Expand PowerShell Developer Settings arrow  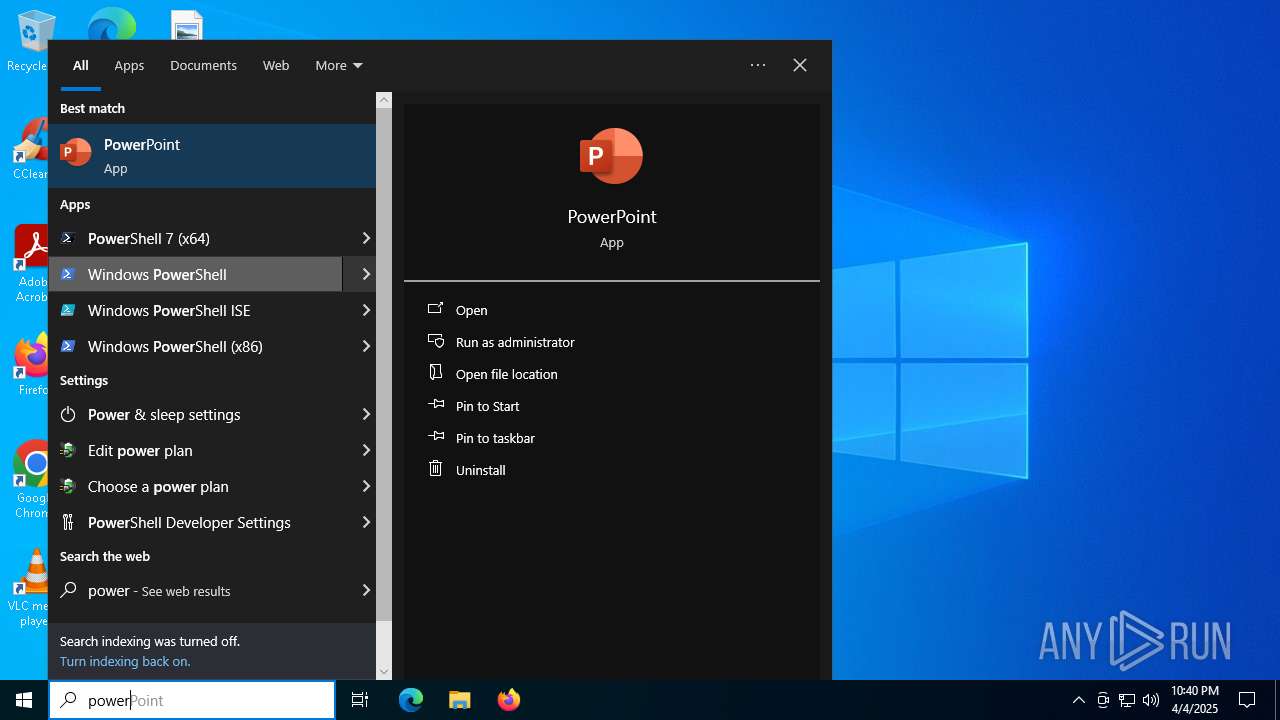366,522
